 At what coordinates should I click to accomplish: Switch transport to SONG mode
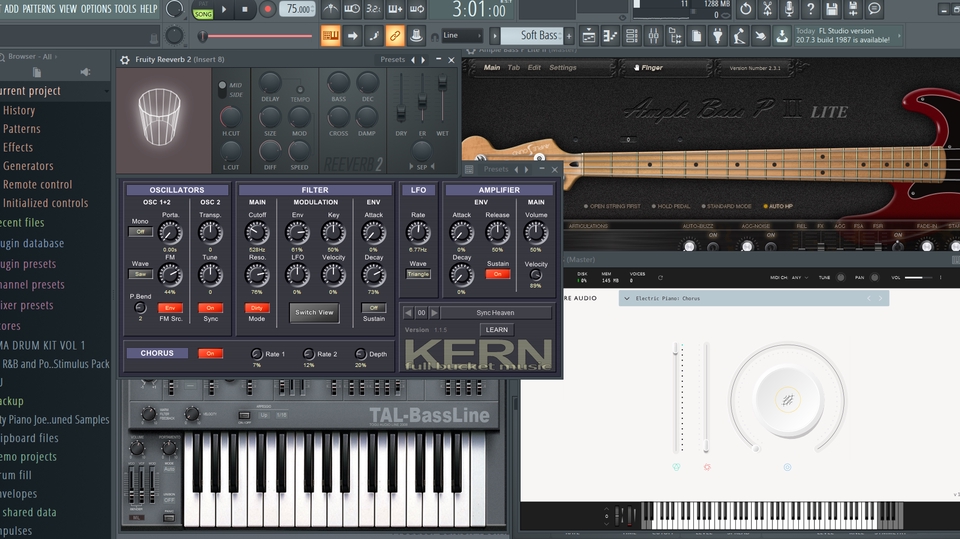(x=203, y=13)
